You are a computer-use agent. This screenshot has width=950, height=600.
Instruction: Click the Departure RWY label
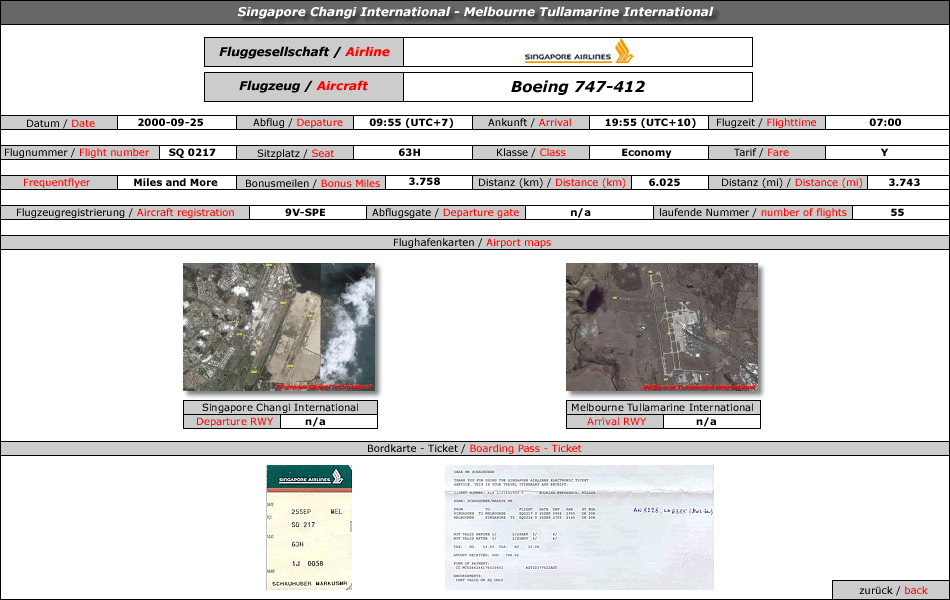pyautogui.click(x=234, y=422)
